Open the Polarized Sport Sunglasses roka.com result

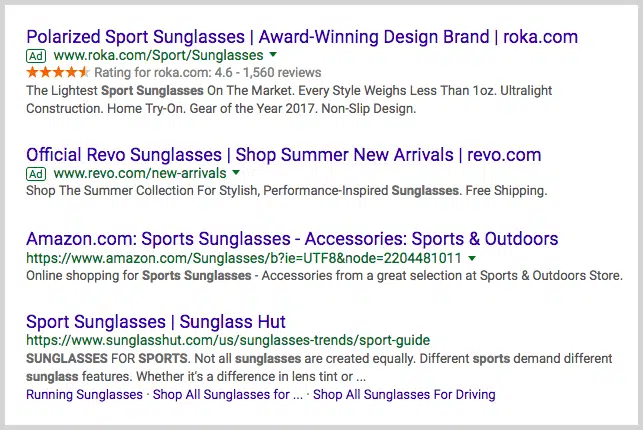(301, 37)
